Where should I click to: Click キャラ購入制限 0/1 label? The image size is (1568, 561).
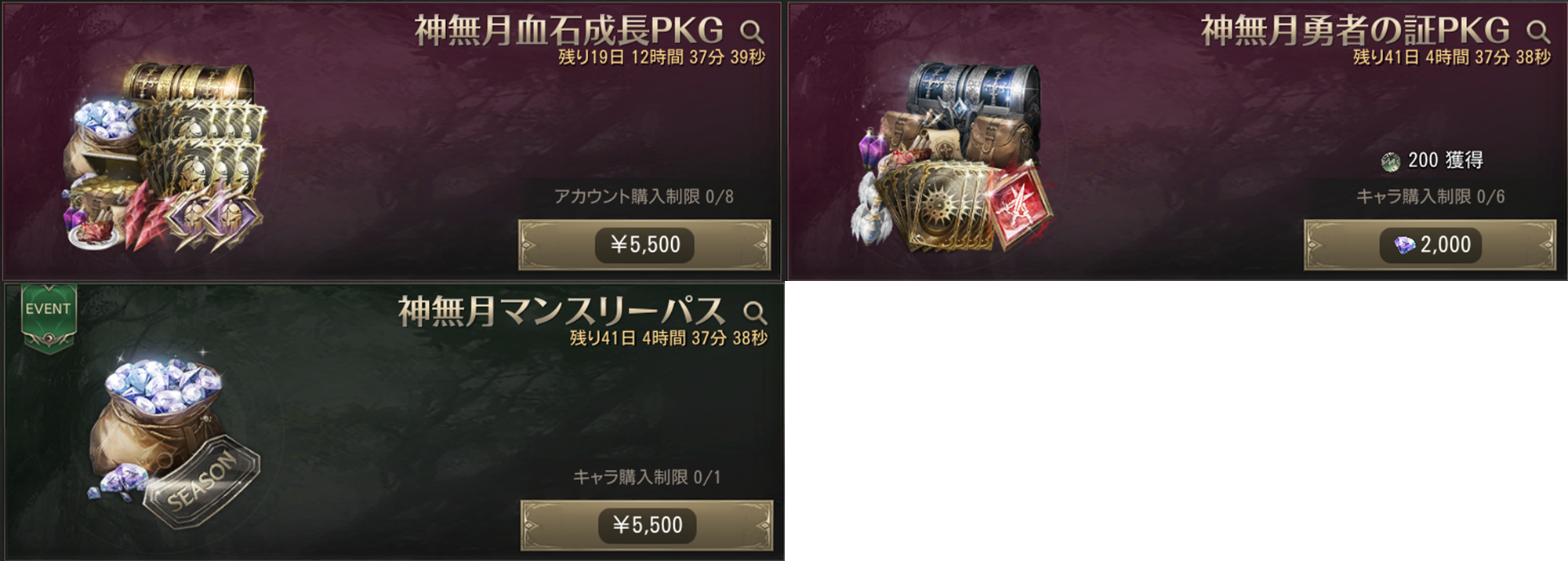point(647,477)
